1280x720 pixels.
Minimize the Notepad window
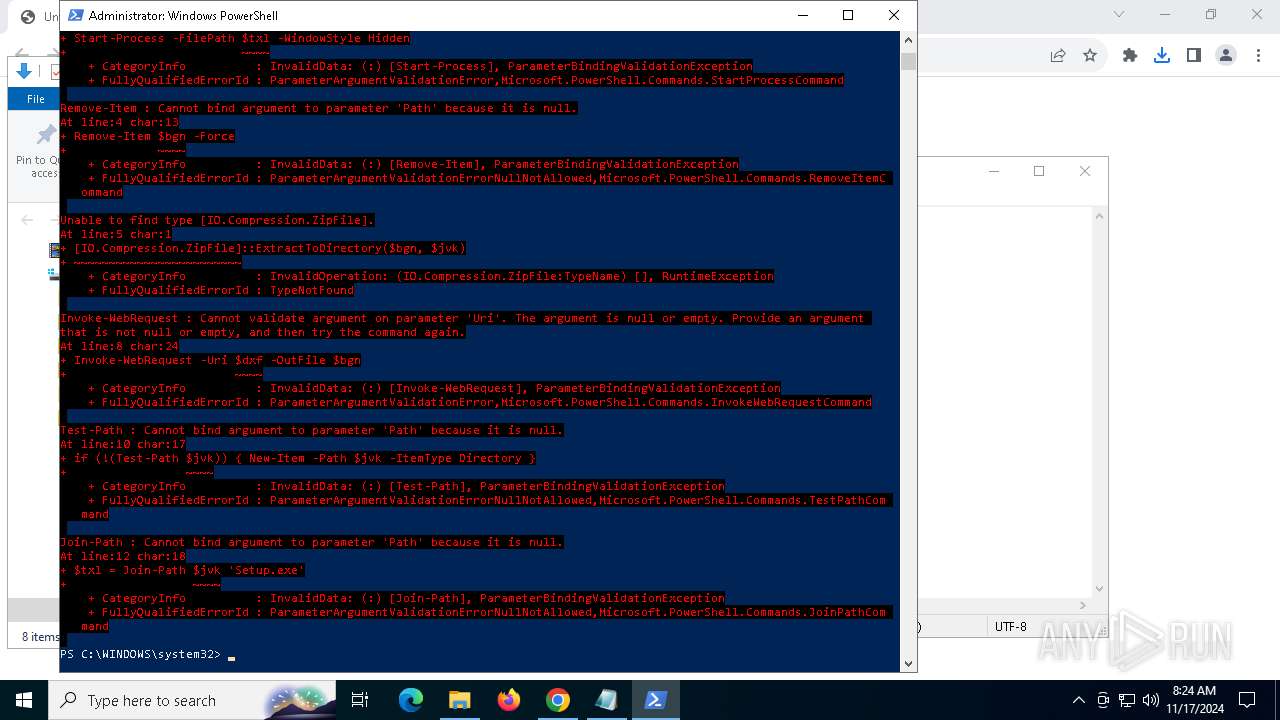993,171
